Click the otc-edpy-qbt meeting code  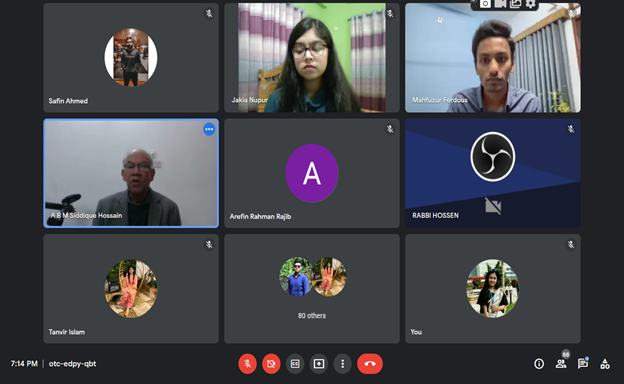point(72,364)
